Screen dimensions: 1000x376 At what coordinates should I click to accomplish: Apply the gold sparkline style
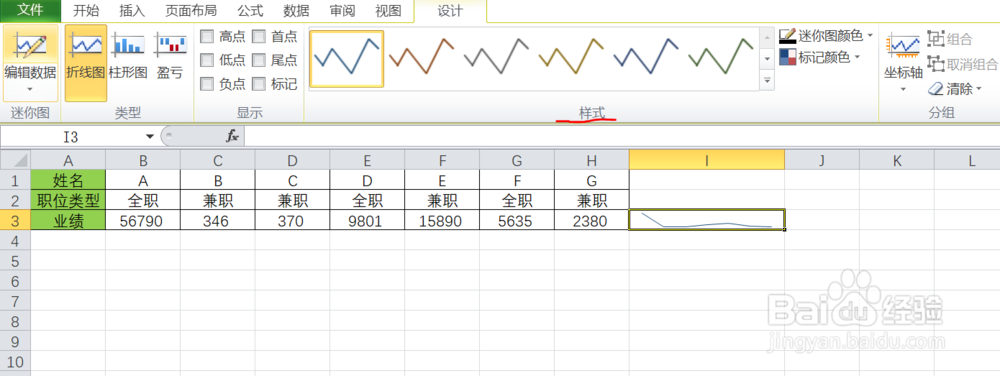(x=571, y=58)
